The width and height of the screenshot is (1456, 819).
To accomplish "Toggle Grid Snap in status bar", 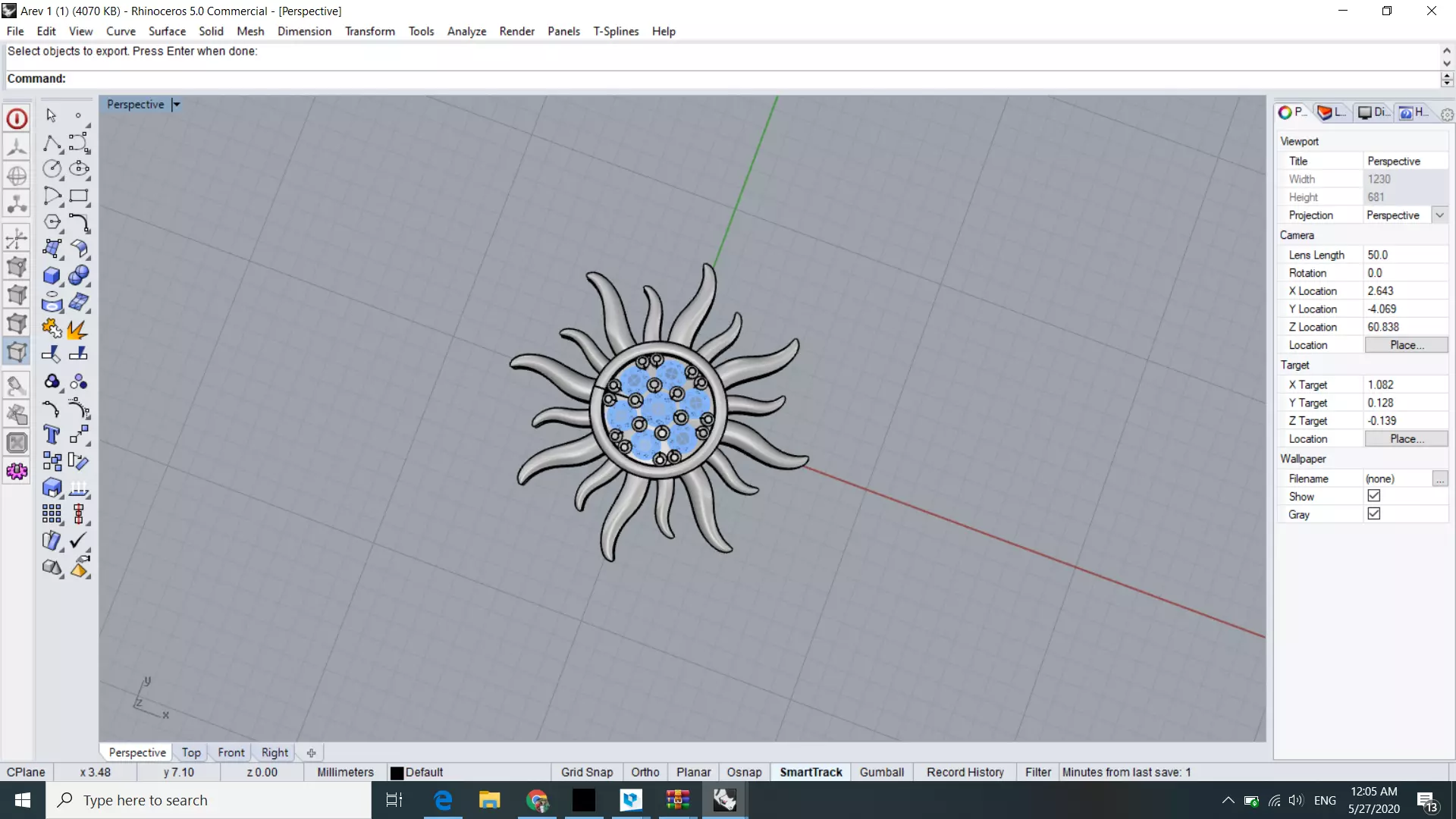I will (x=587, y=772).
